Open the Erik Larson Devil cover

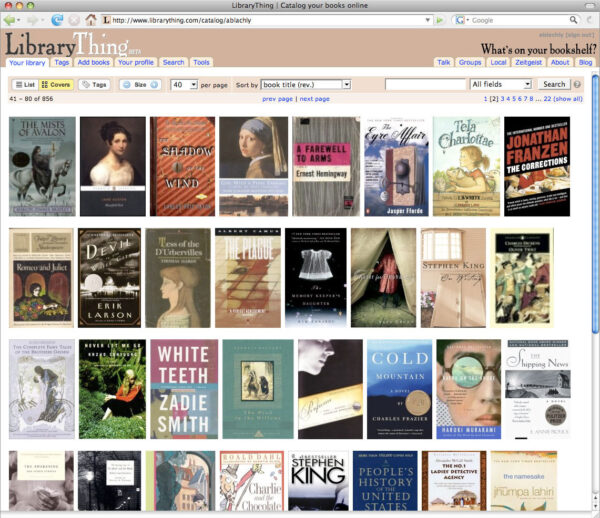pos(109,278)
